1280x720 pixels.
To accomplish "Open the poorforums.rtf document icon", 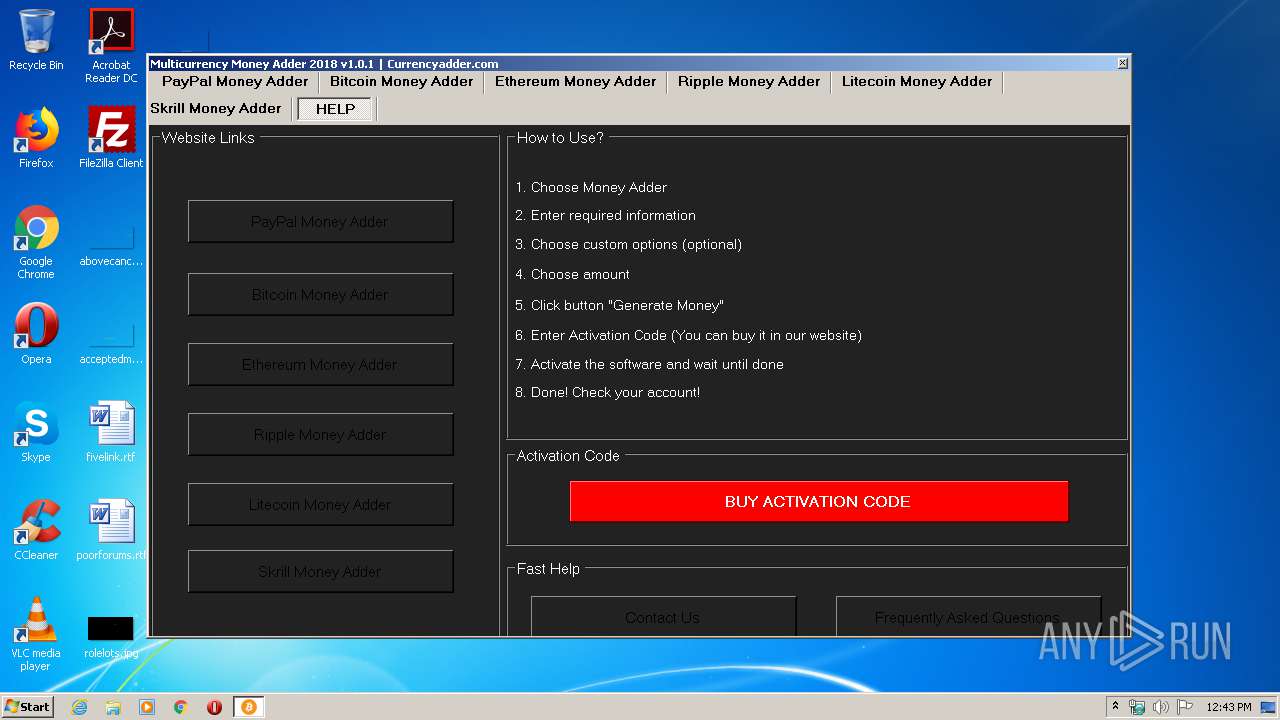I will point(111,530).
